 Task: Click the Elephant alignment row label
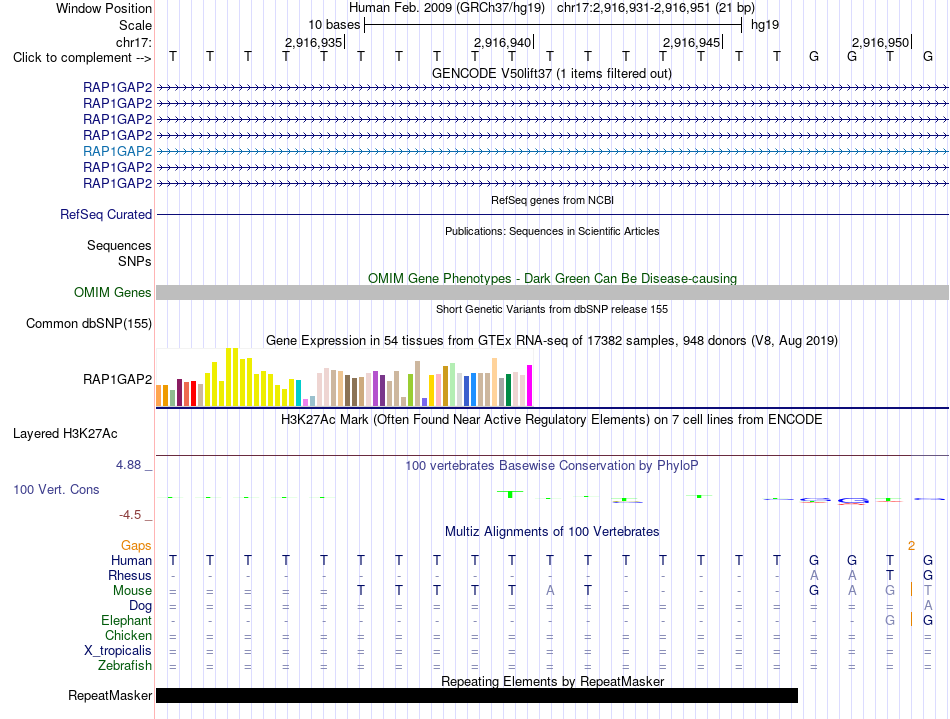(x=127, y=621)
